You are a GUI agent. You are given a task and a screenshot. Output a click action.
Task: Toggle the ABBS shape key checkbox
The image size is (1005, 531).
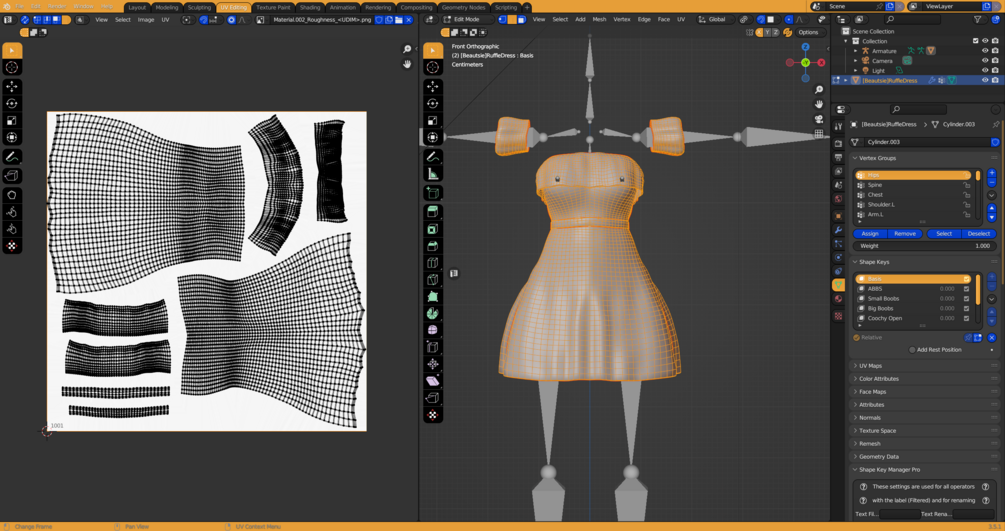click(x=966, y=289)
